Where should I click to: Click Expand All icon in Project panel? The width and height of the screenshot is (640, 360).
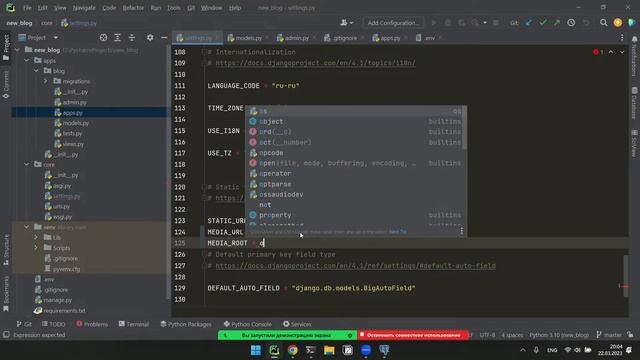(117, 38)
